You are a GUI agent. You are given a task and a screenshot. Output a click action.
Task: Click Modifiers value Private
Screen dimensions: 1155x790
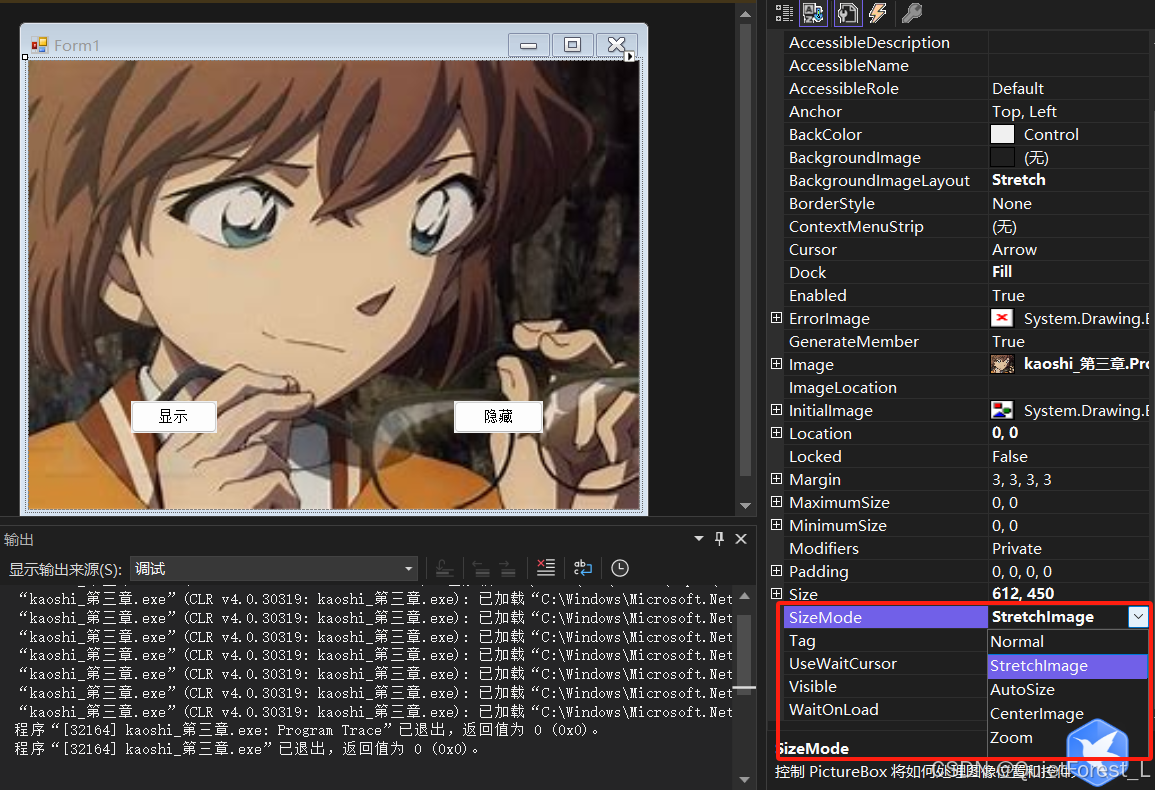(x=1017, y=548)
